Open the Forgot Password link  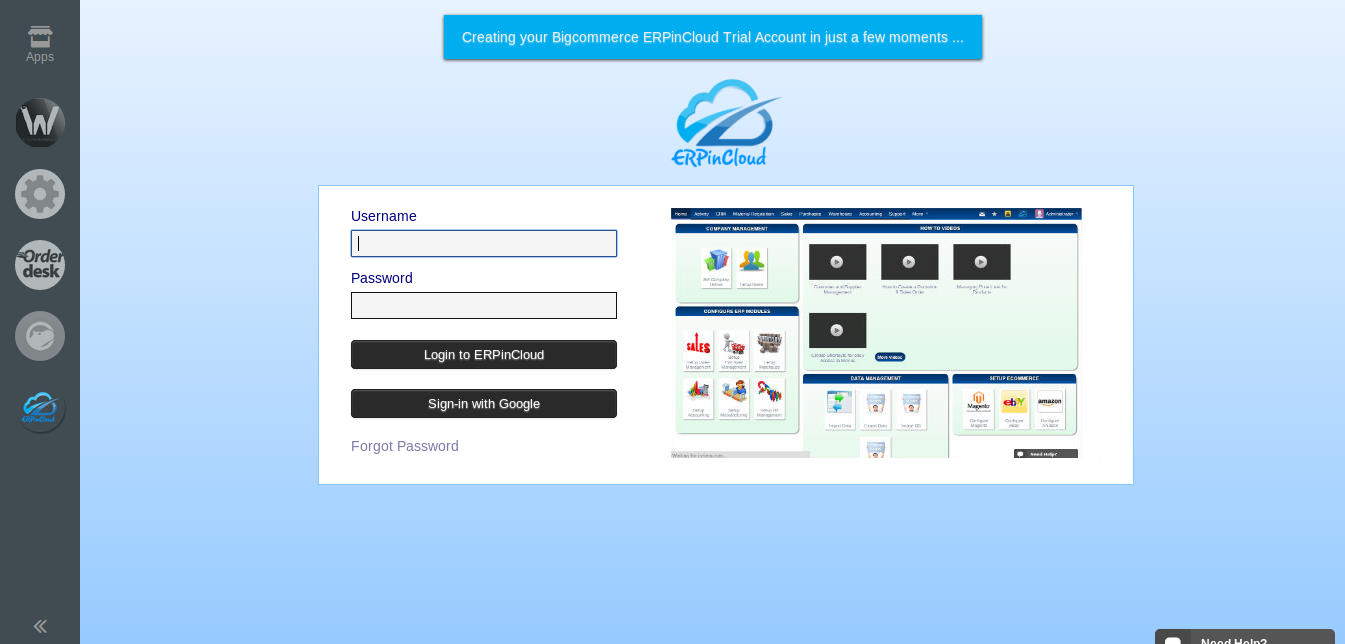click(404, 446)
